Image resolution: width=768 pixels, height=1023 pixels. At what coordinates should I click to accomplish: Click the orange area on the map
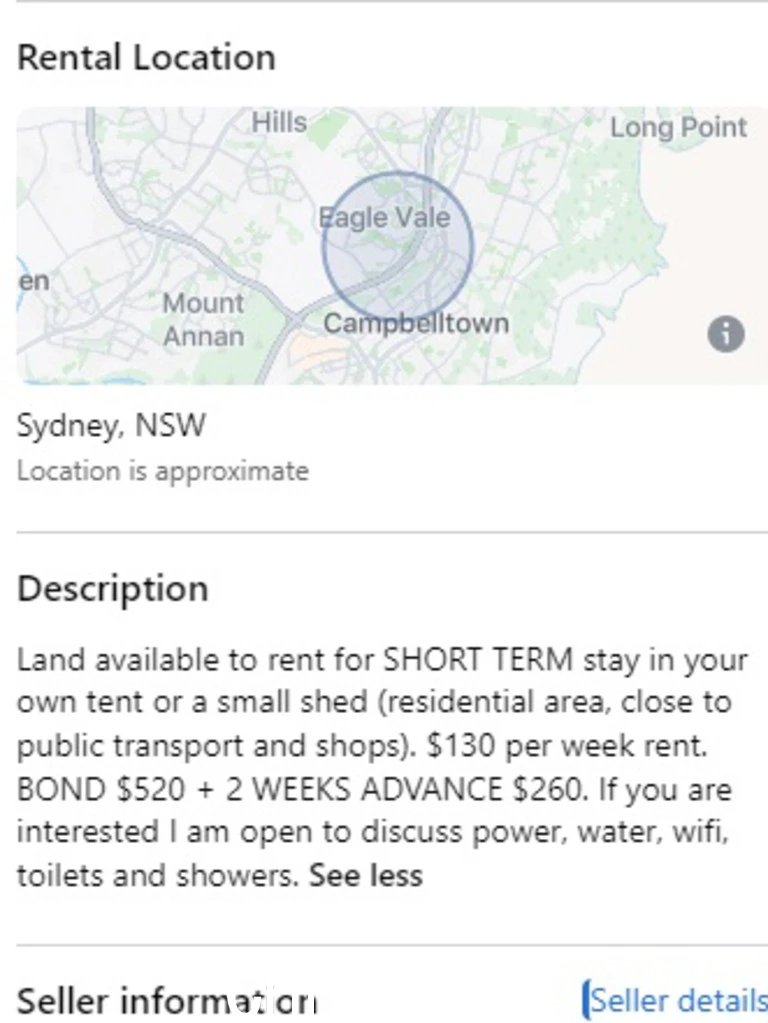[x=313, y=351]
